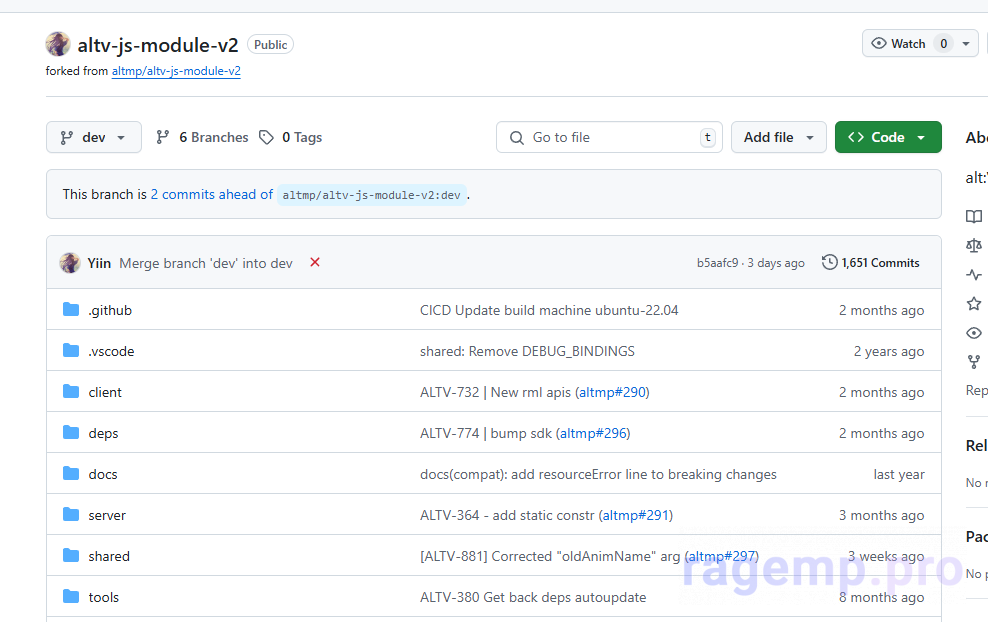Screen dimensions: 988x622
Task: Click the stars icon in sidebar
Action: 974,304
